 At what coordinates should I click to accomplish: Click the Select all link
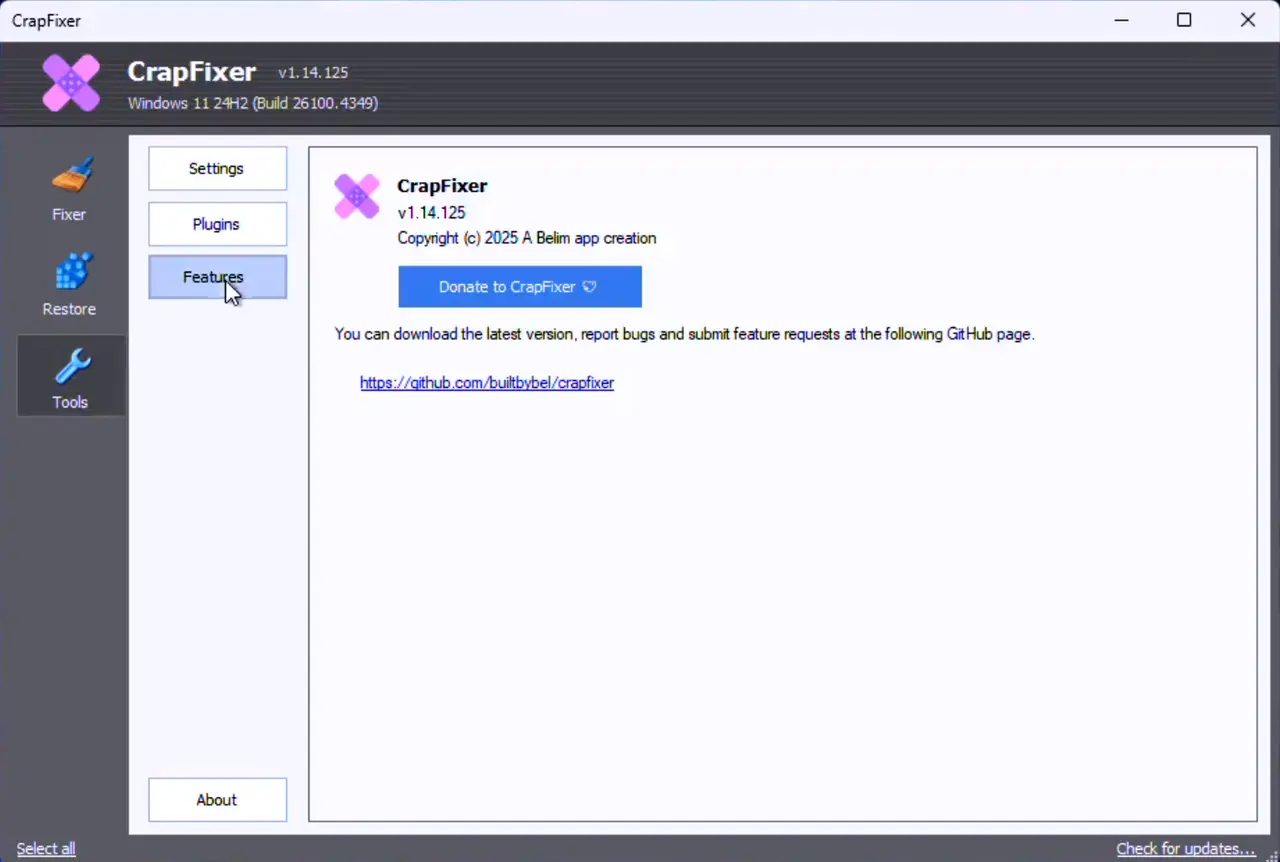click(46, 849)
